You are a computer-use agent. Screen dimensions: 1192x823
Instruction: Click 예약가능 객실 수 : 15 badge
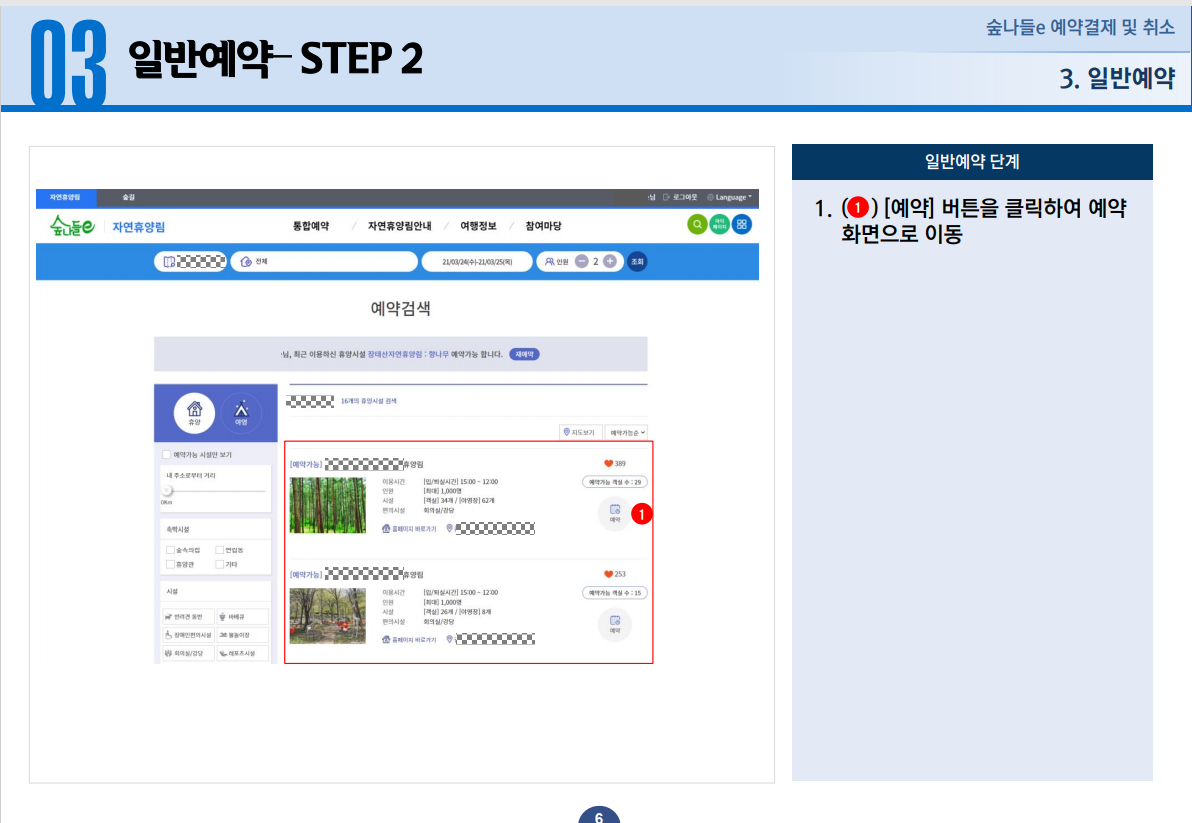tap(615, 593)
